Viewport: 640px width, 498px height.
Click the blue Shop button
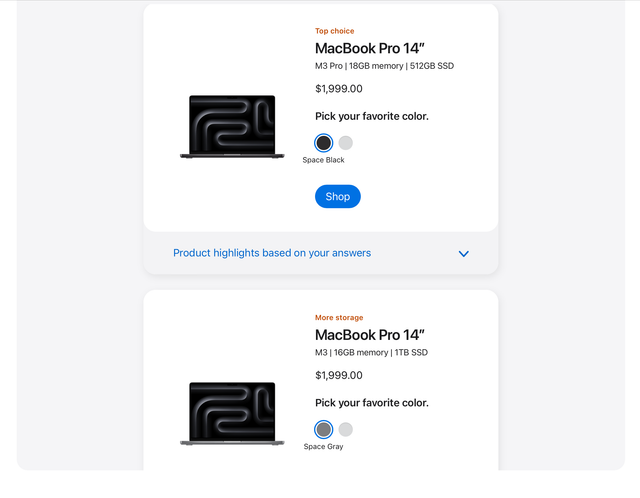[338, 197]
